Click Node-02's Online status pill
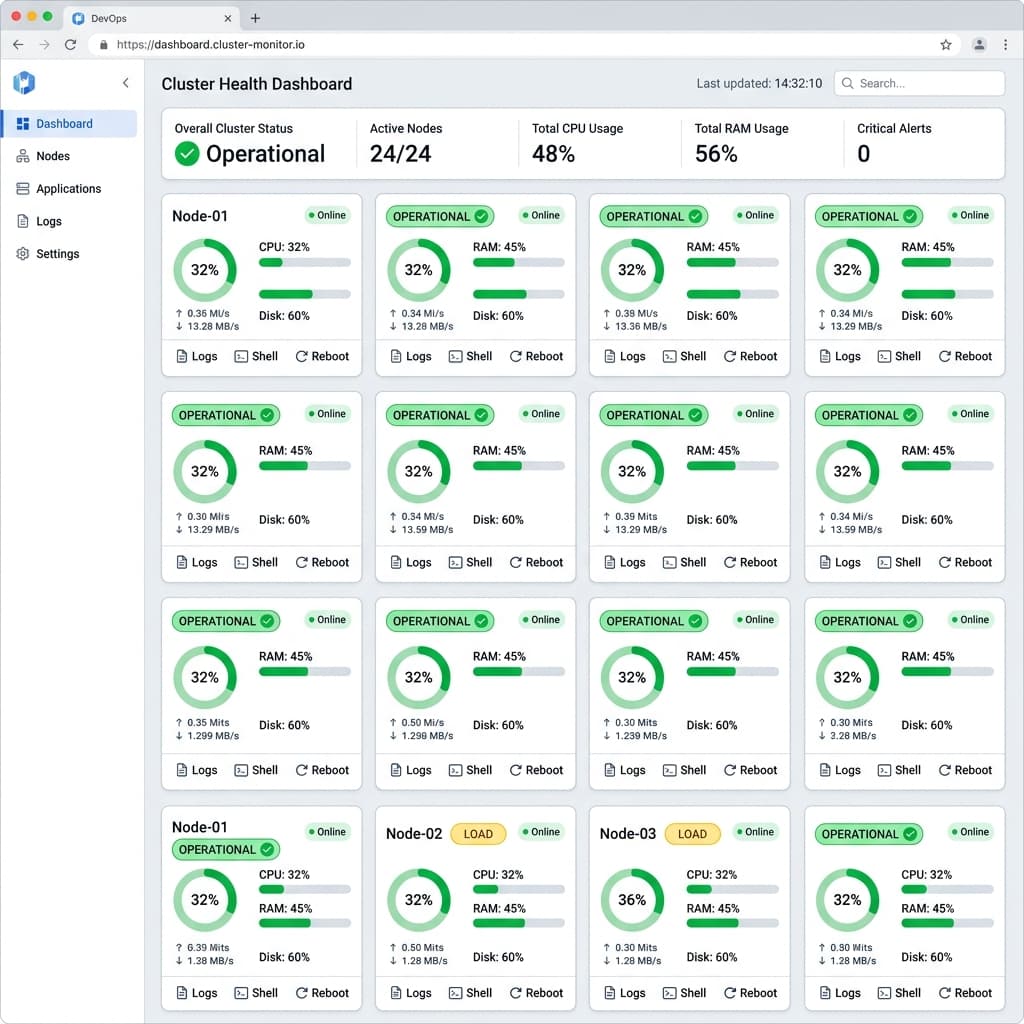 (x=541, y=832)
